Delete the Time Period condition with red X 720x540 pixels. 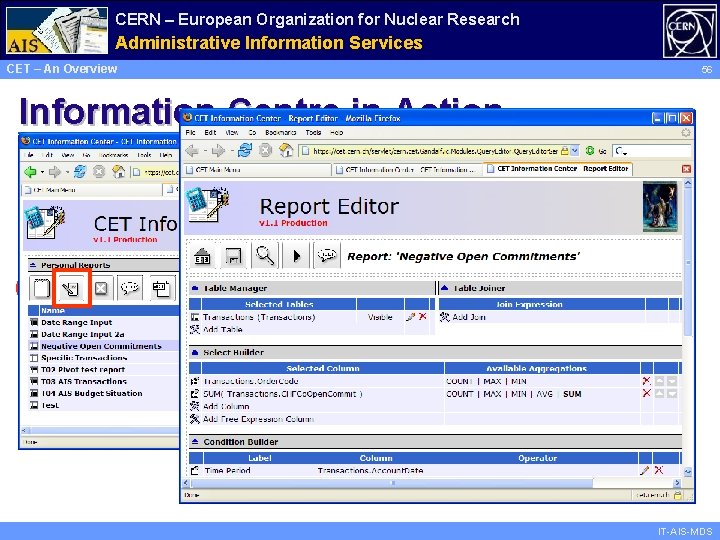pos(659,470)
